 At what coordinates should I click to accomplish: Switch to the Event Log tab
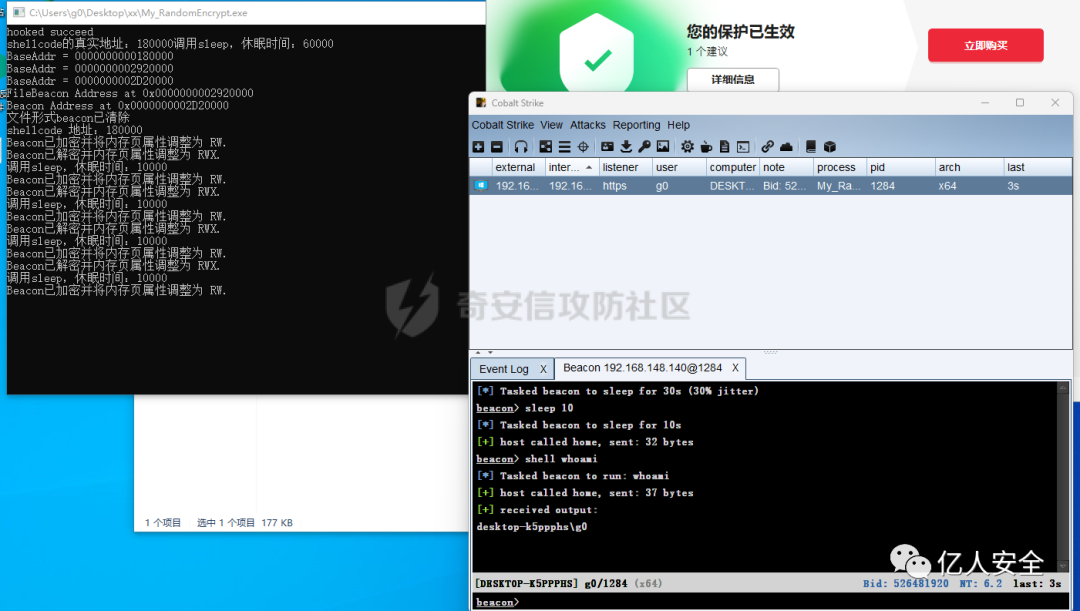pyautogui.click(x=503, y=369)
